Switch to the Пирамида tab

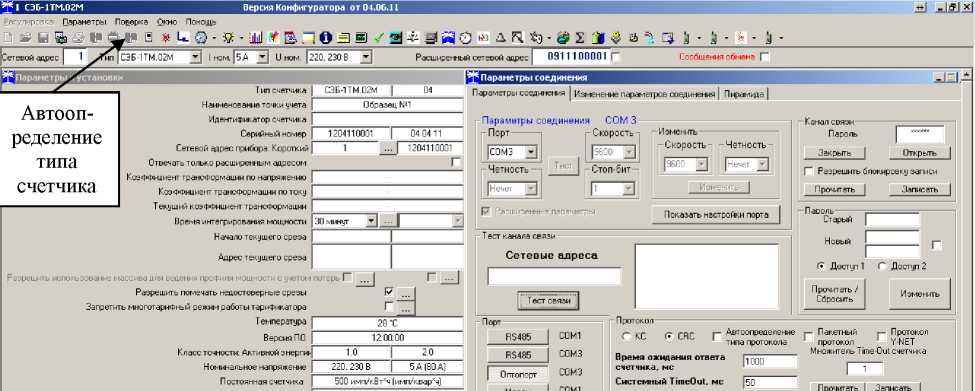(744, 94)
